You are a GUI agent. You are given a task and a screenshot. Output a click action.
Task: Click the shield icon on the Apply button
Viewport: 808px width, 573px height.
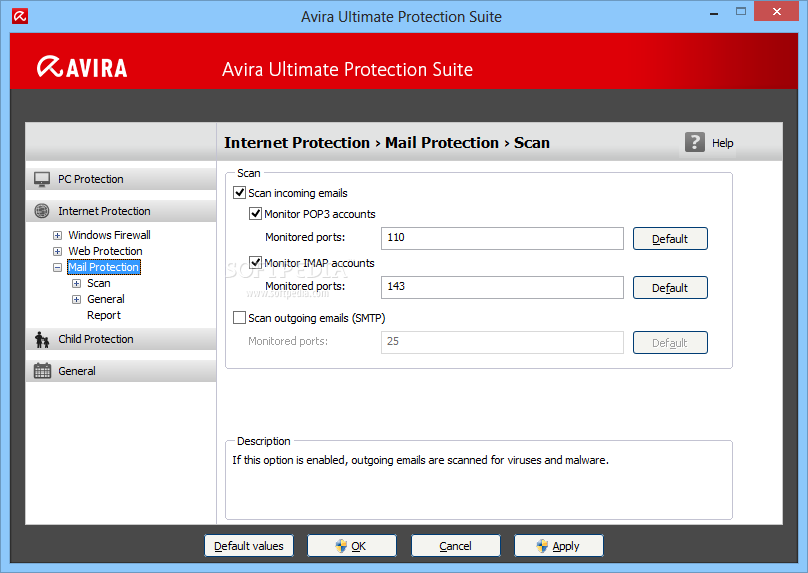(542, 546)
